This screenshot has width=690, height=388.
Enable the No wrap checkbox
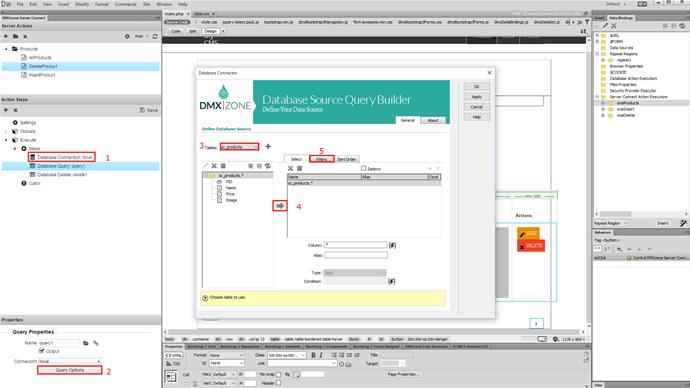point(279,374)
